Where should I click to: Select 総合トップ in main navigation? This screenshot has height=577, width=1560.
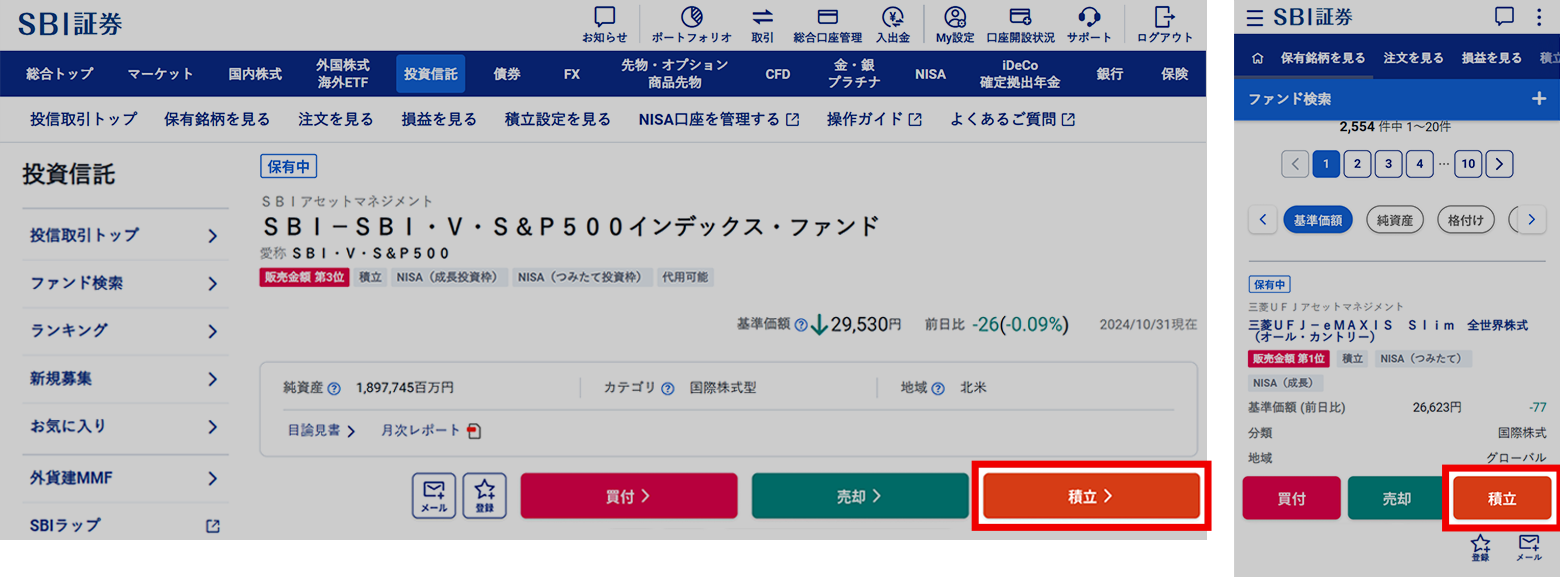click(60, 74)
